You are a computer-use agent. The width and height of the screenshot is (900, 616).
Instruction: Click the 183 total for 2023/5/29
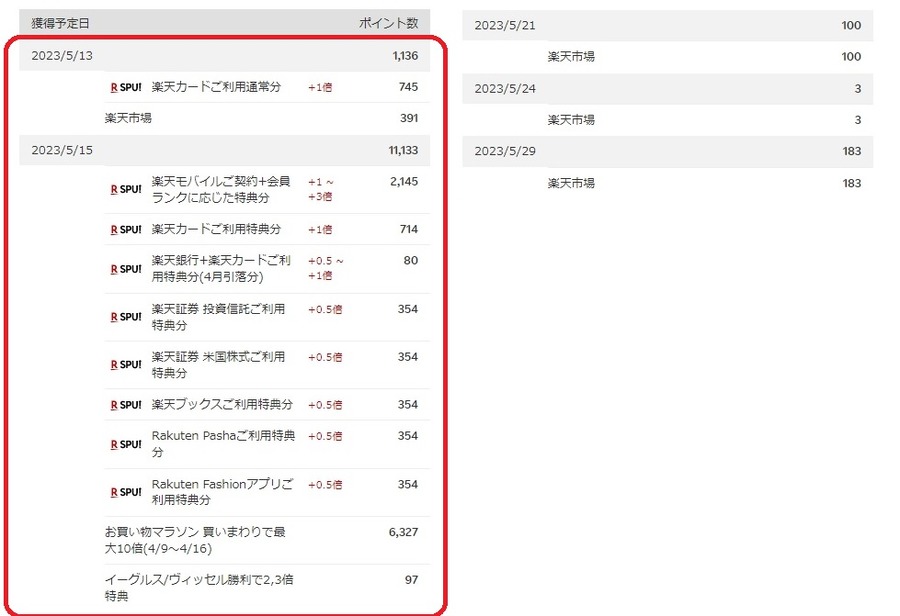(852, 151)
